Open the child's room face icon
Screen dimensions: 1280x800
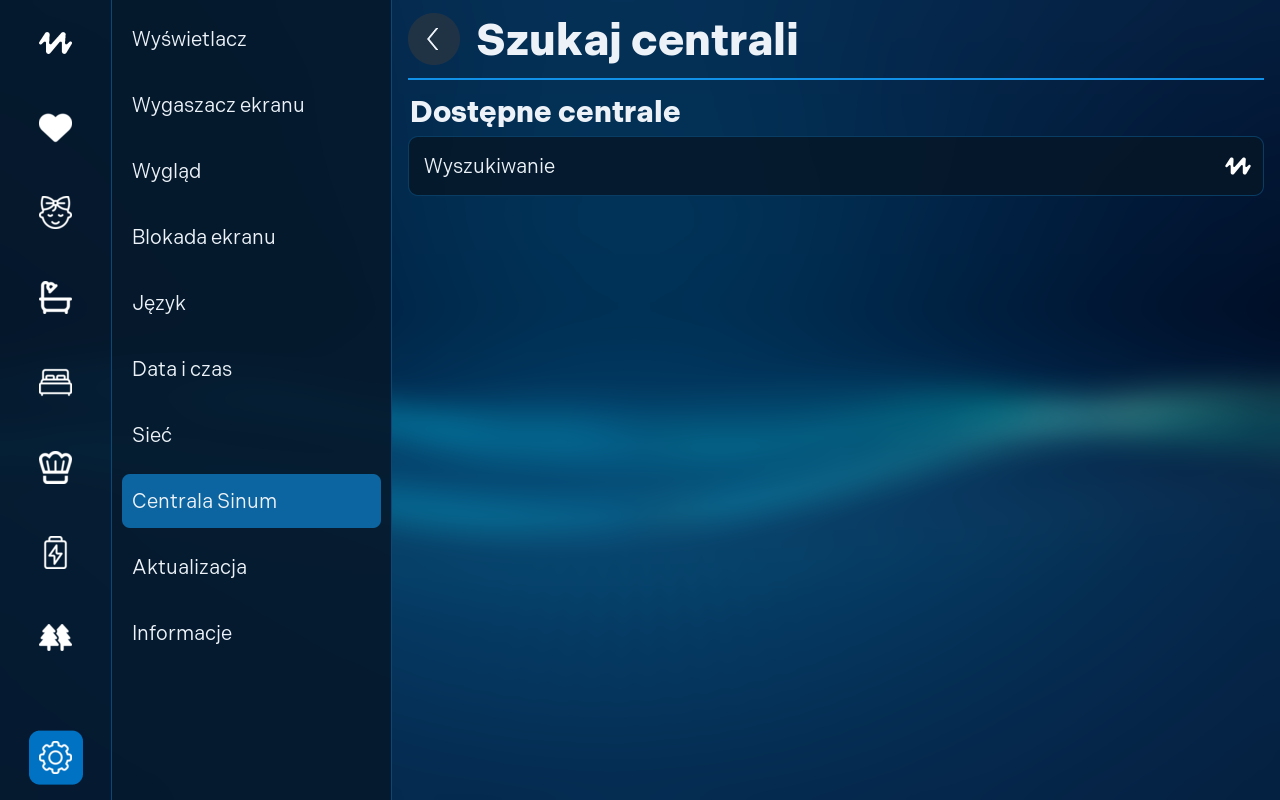click(55, 212)
